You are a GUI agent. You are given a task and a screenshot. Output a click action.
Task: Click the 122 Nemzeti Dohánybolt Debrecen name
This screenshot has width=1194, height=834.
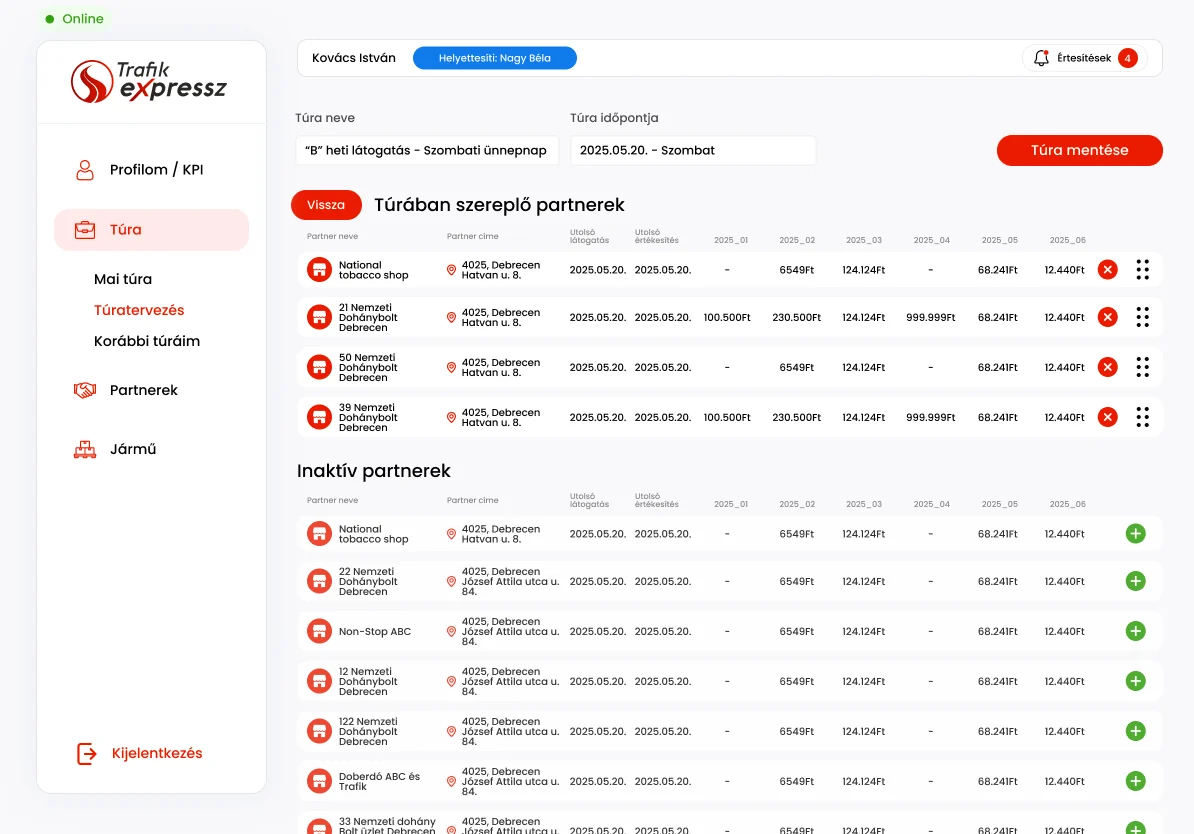pos(369,731)
